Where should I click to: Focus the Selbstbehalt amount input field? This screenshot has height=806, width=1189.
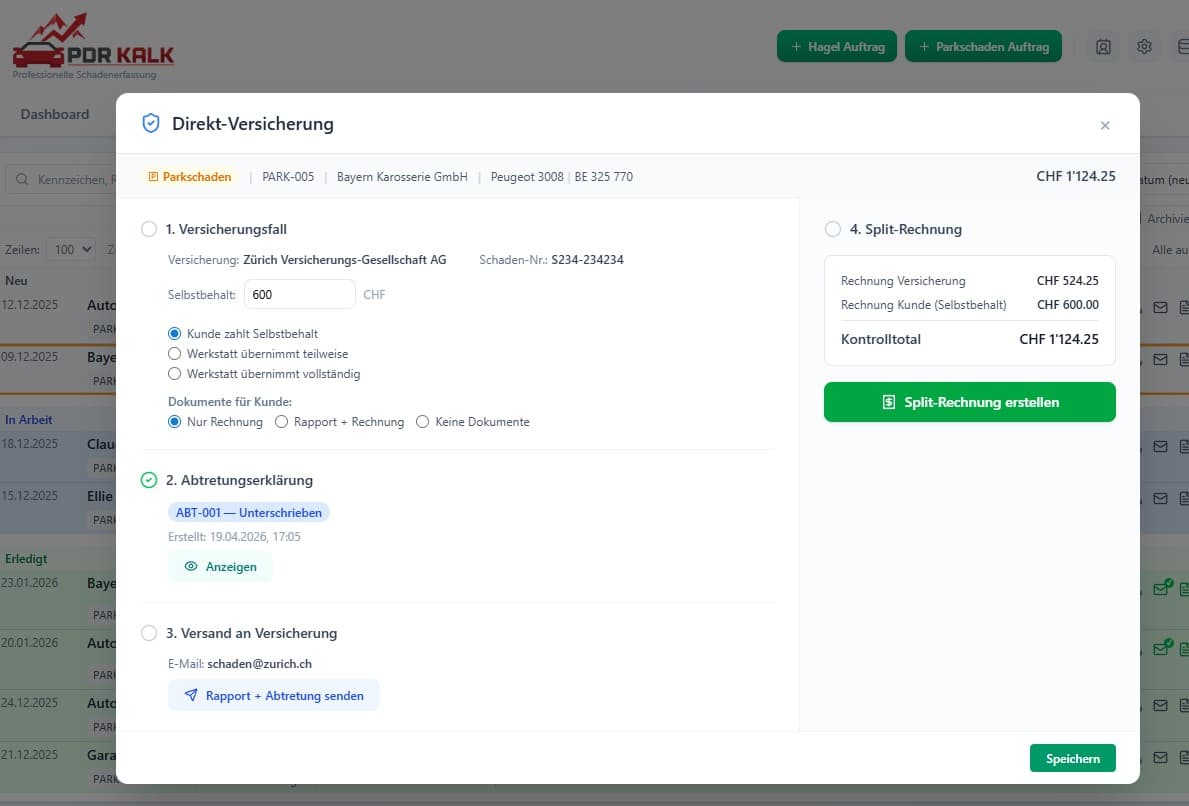tap(299, 295)
